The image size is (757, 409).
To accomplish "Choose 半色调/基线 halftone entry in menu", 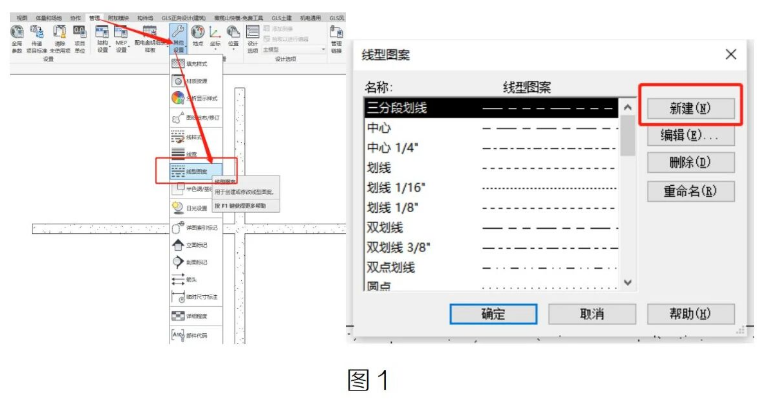I will coord(192,188).
